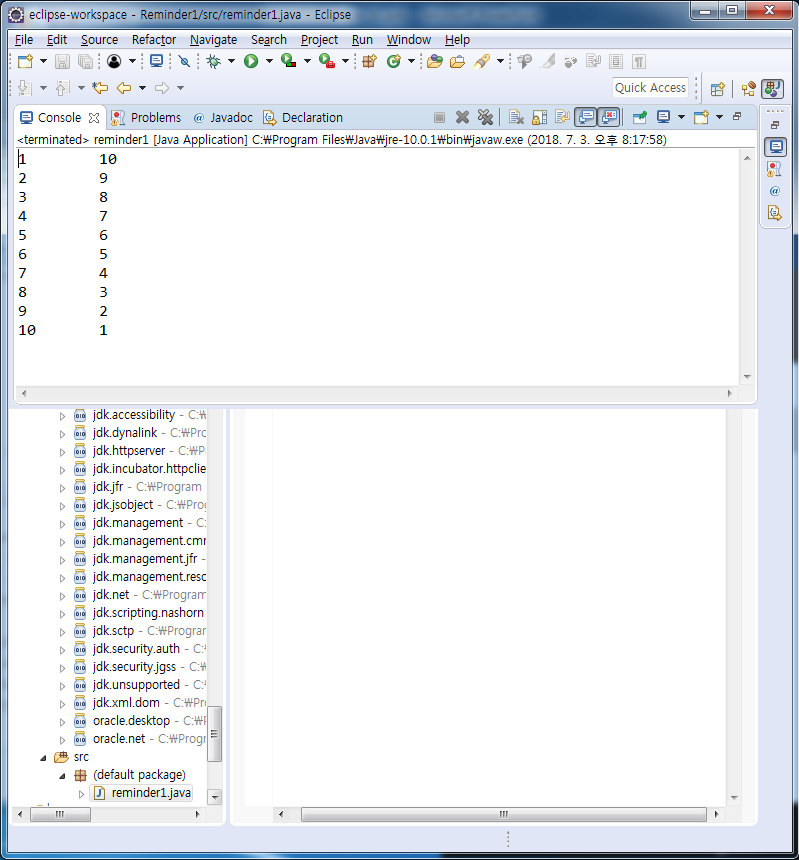
Task: Click the Restore button in right trim
Action: coord(774,125)
